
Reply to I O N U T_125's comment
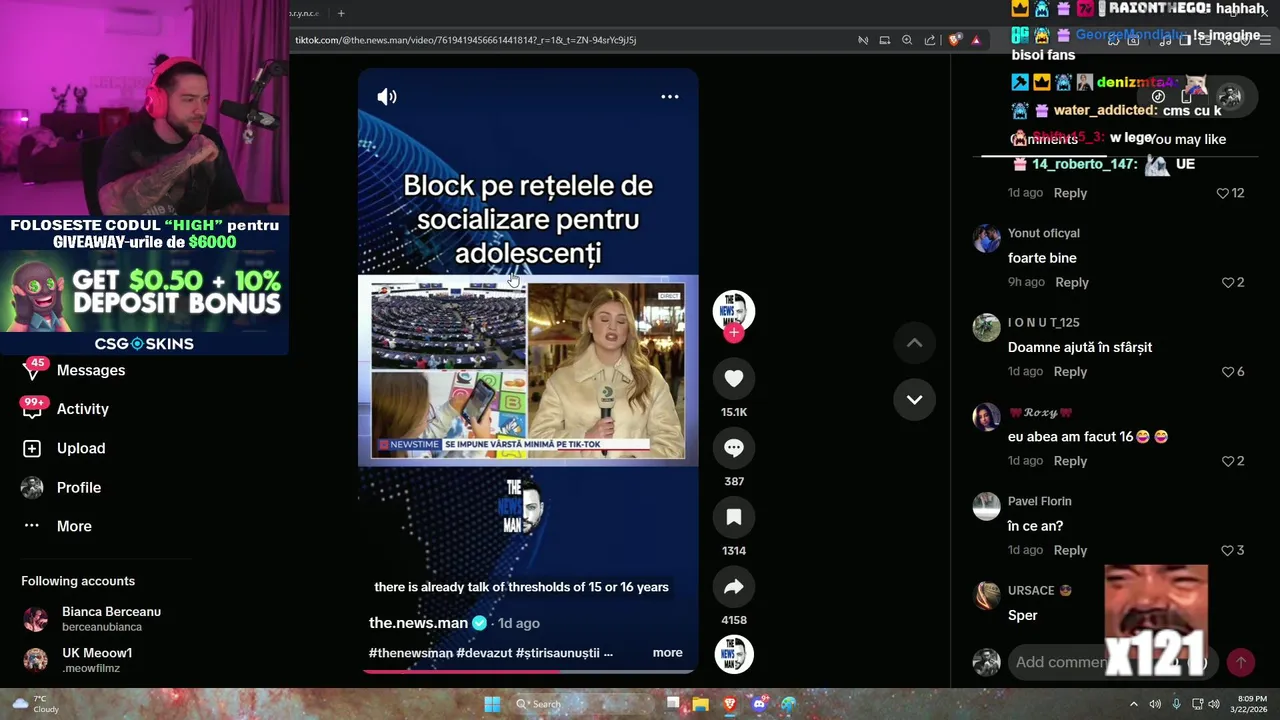[x=1070, y=371]
